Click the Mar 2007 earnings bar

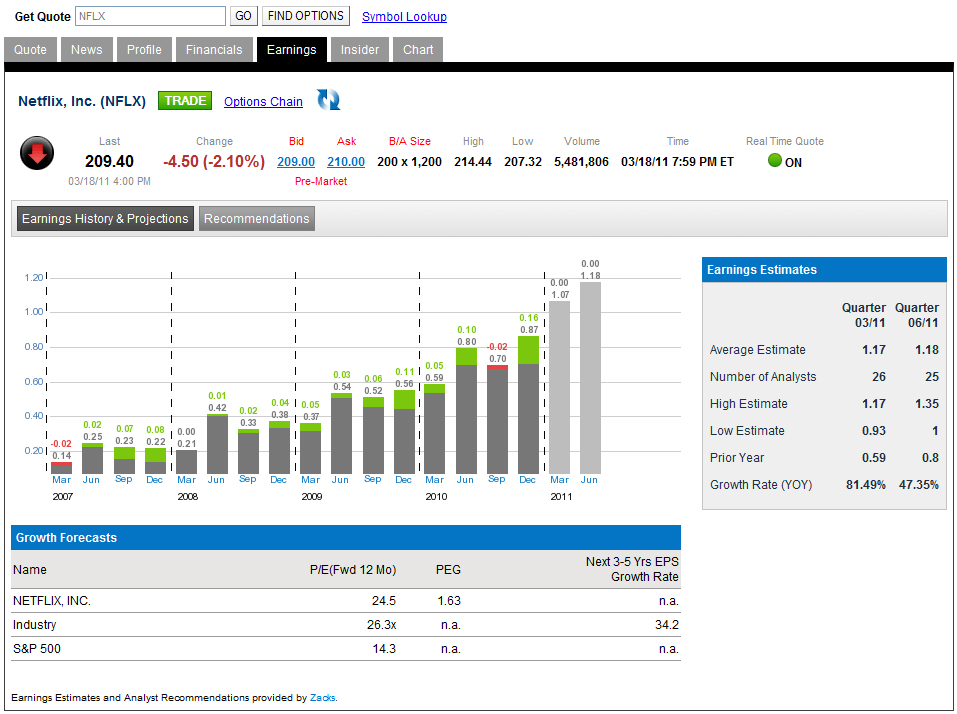tap(62, 468)
